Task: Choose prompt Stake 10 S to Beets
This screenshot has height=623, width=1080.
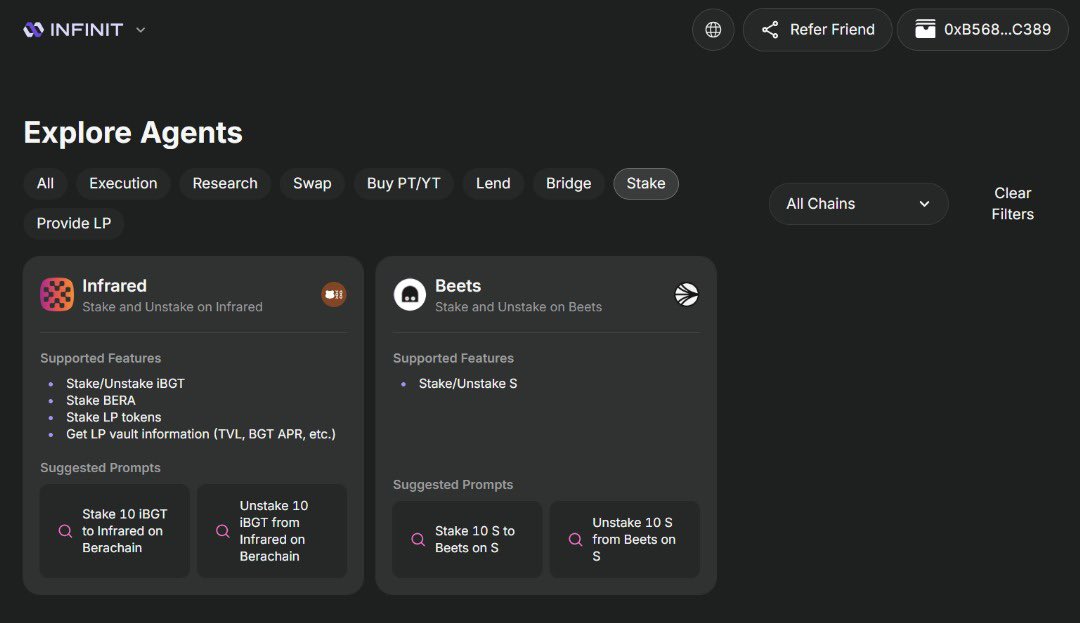Action: tap(467, 540)
